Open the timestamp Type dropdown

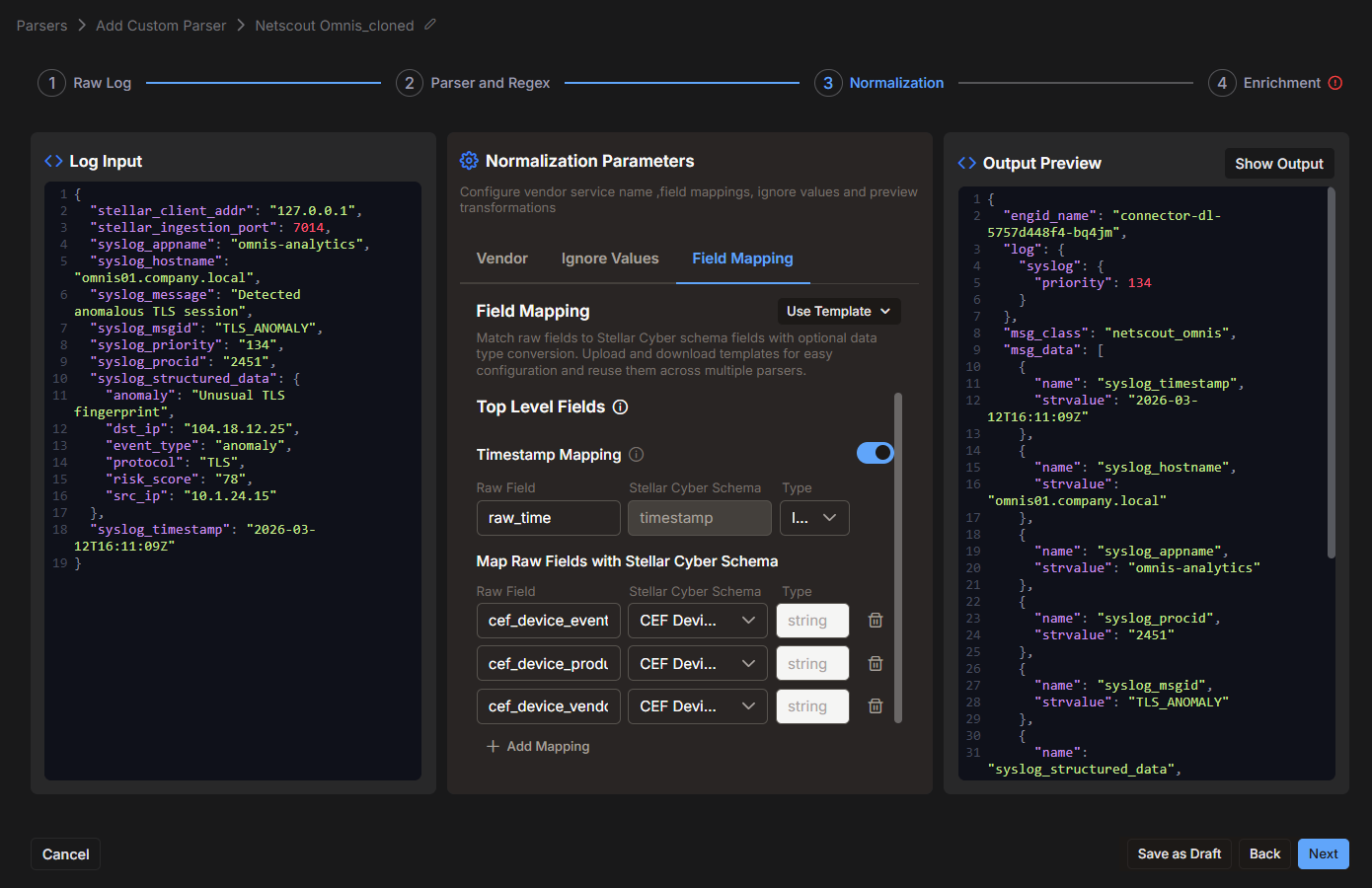click(x=814, y=518)
